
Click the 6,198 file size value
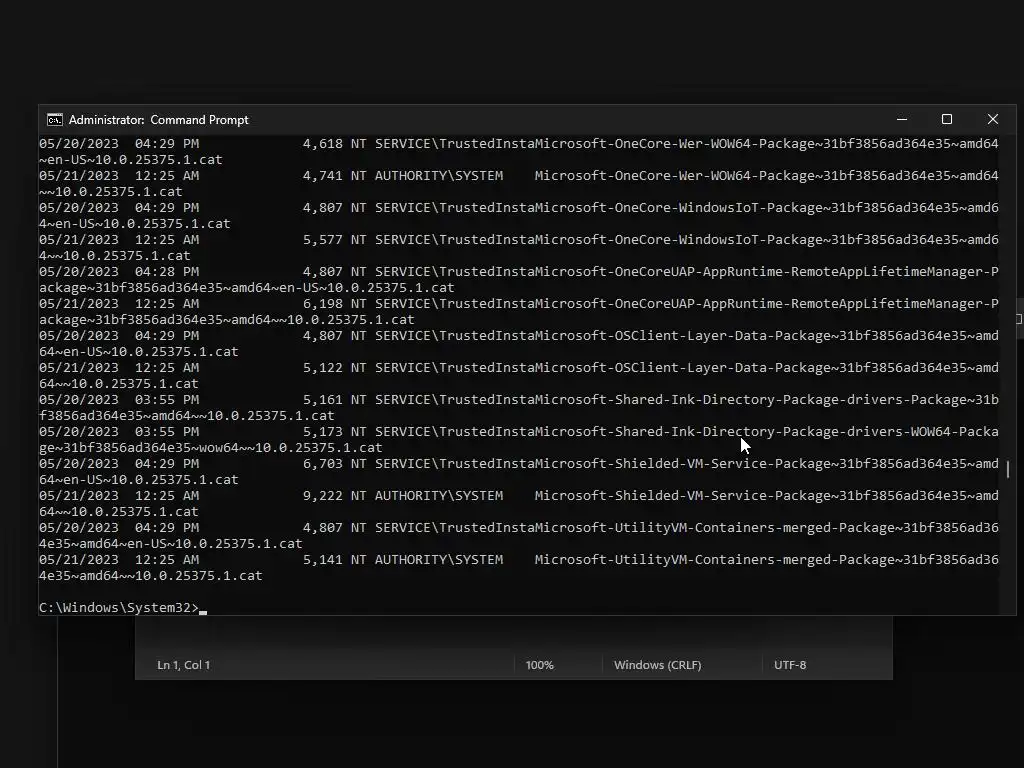[x=323, y=304]
